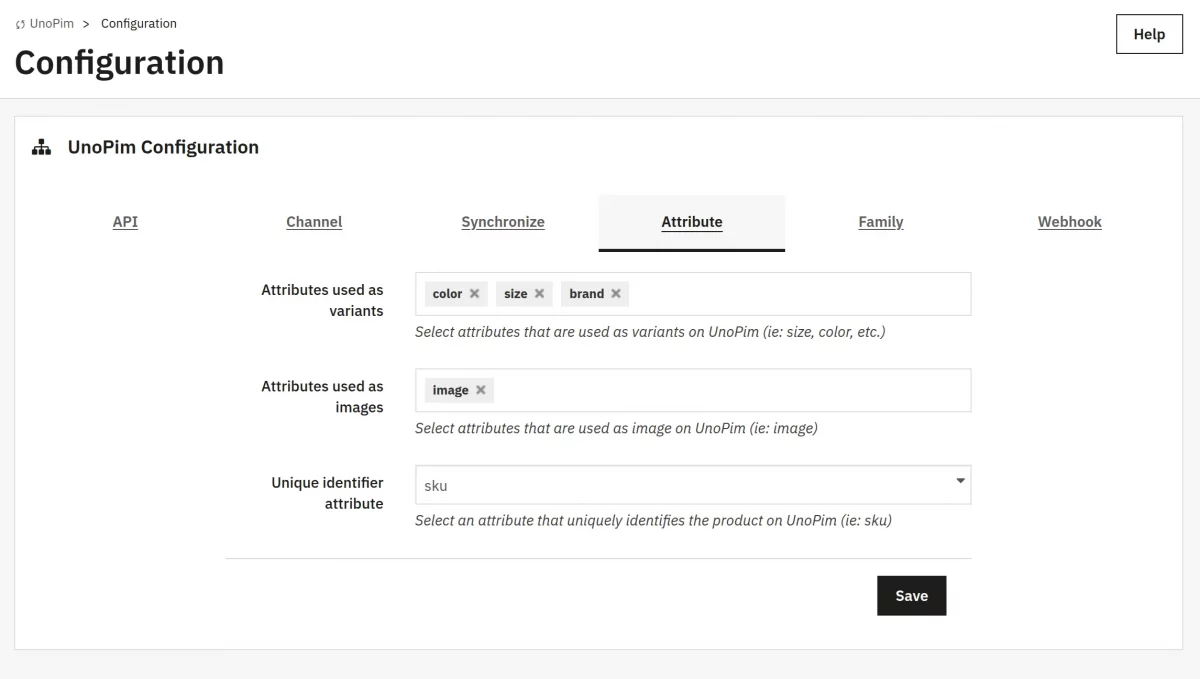Click the Save button

coord(912,596)
